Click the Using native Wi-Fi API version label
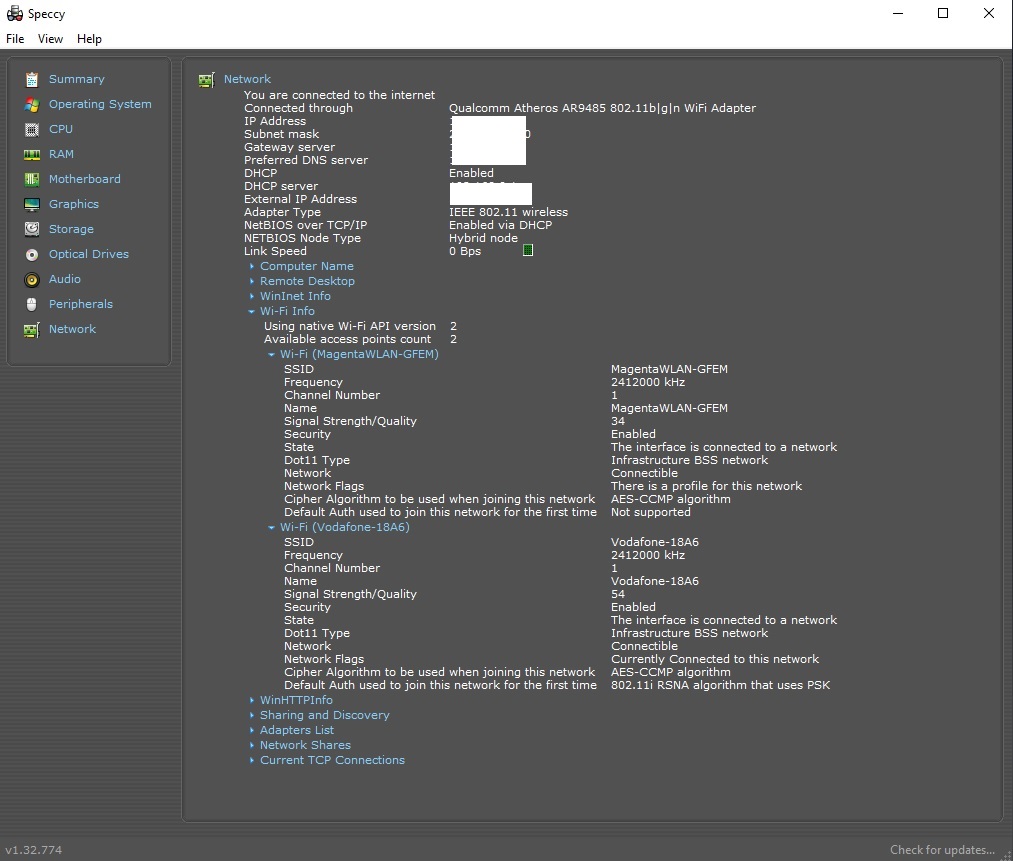The image size is (1013, 861). click(350, 326)
